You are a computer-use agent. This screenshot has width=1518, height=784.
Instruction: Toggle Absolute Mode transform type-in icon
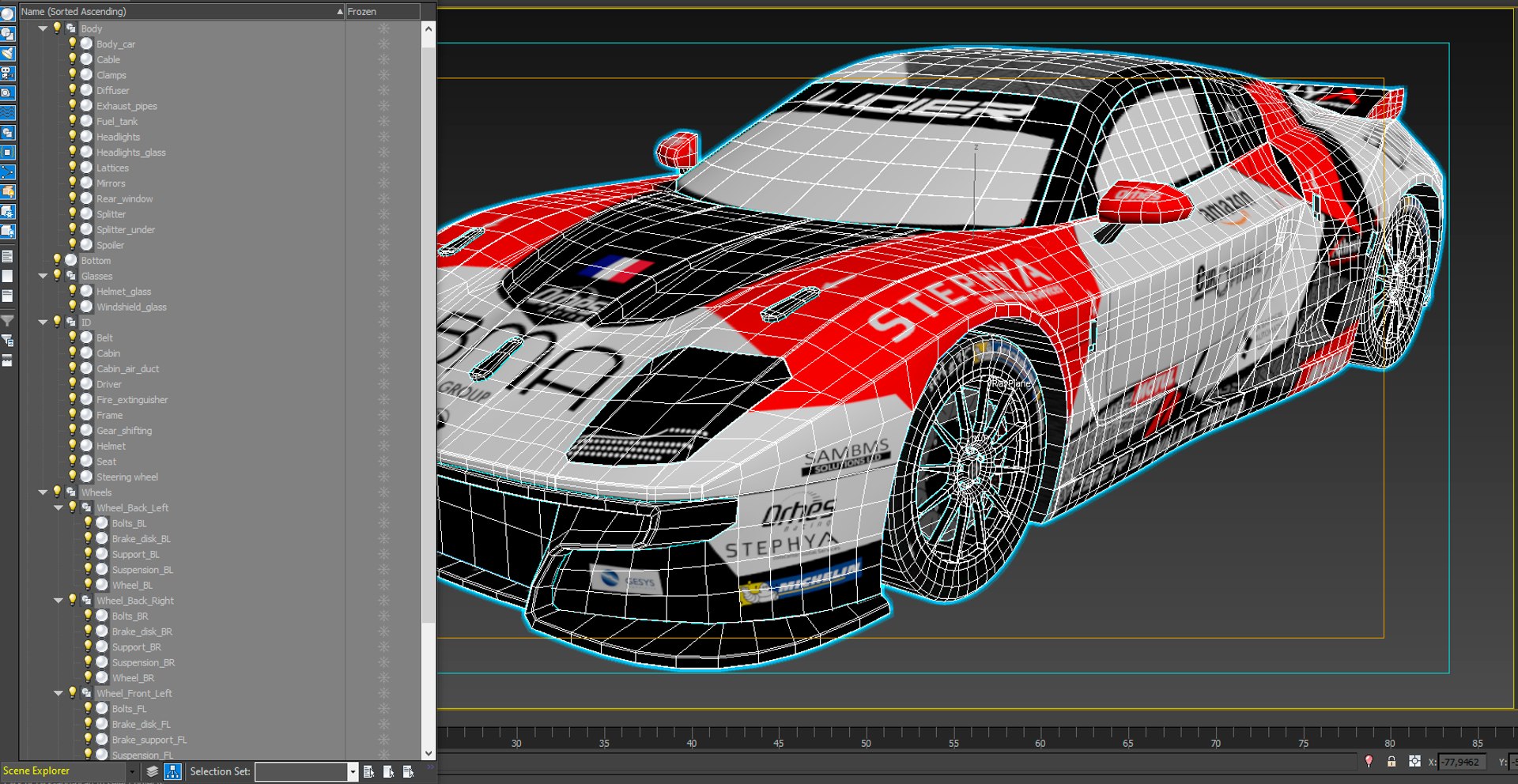coord(1414,762)
